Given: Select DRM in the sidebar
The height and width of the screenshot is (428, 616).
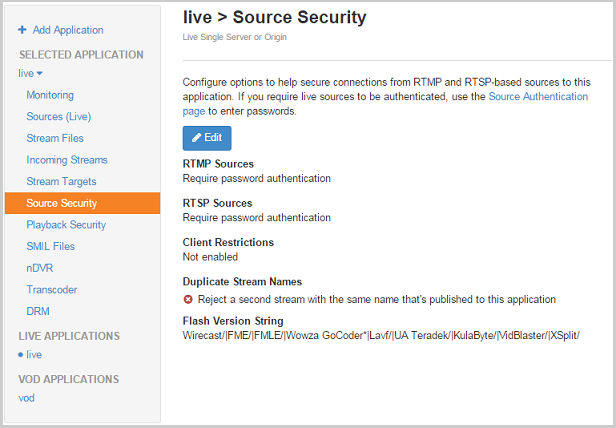Looking at the screenshot, I should pyautogui.click(x=38, y=311).
